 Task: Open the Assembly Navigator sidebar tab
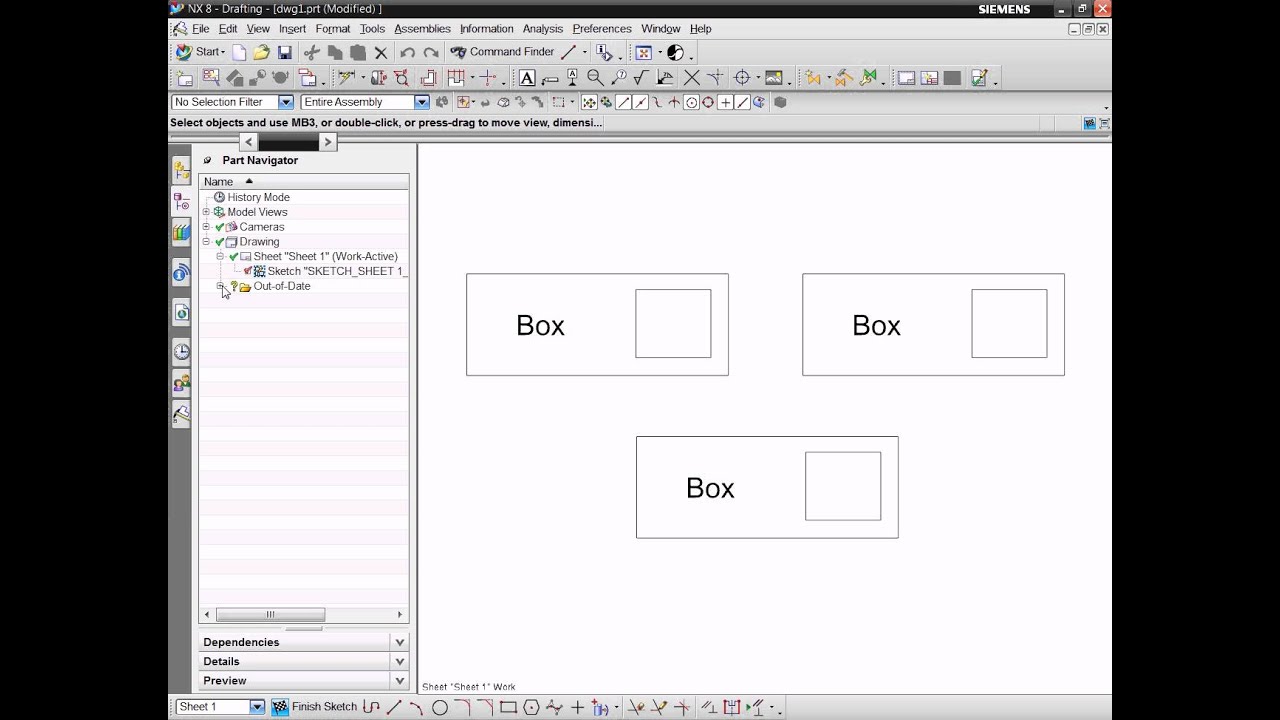click(181, 168)
